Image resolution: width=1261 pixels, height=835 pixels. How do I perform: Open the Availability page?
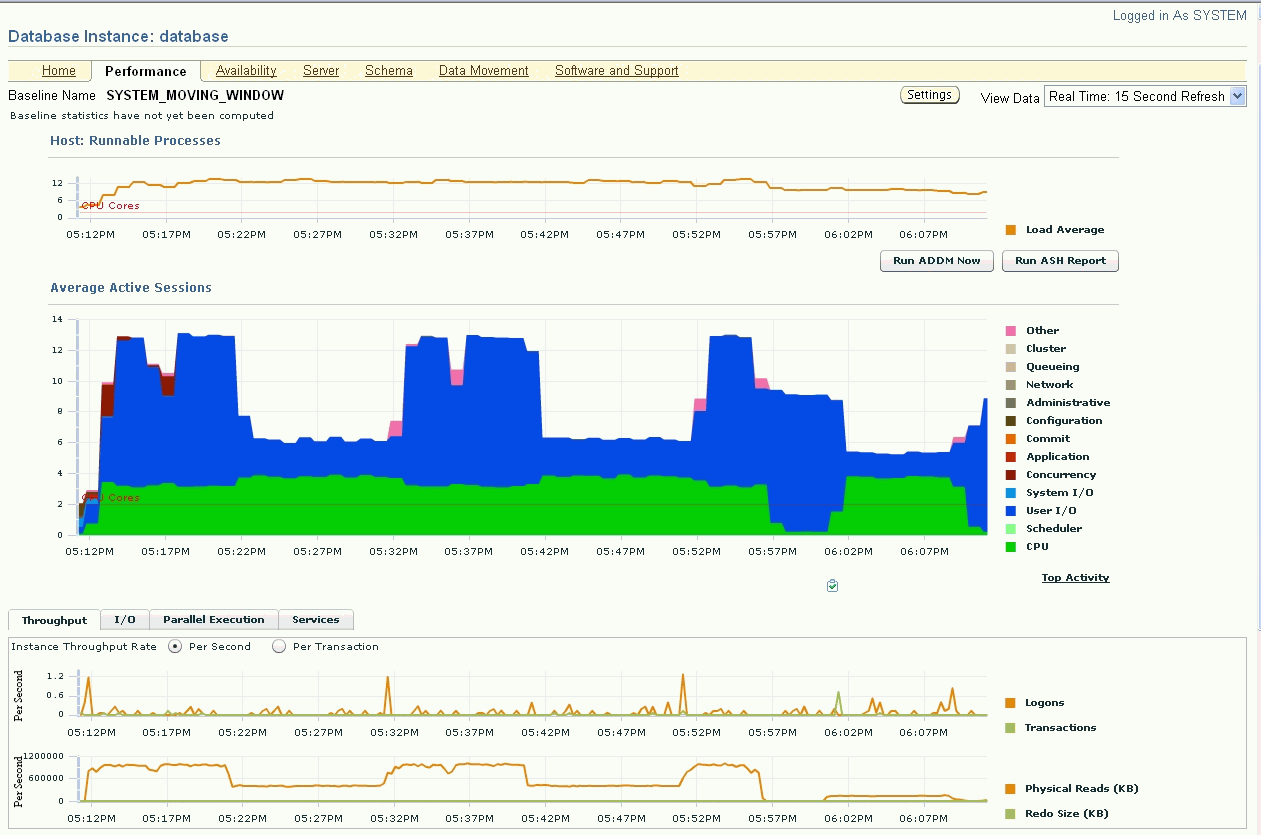point(245,70)
